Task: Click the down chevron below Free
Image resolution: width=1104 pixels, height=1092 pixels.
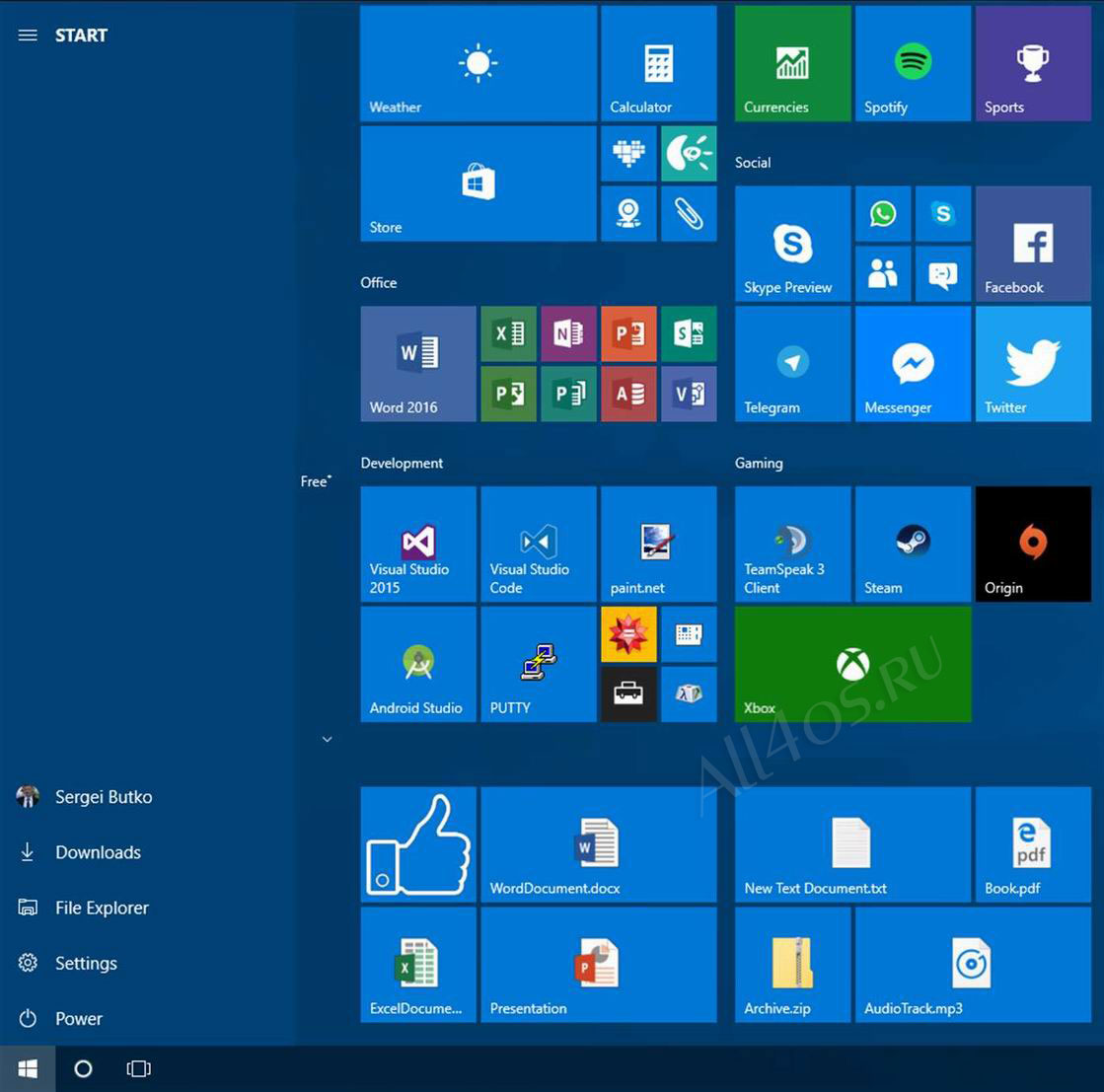Action: 327,739
